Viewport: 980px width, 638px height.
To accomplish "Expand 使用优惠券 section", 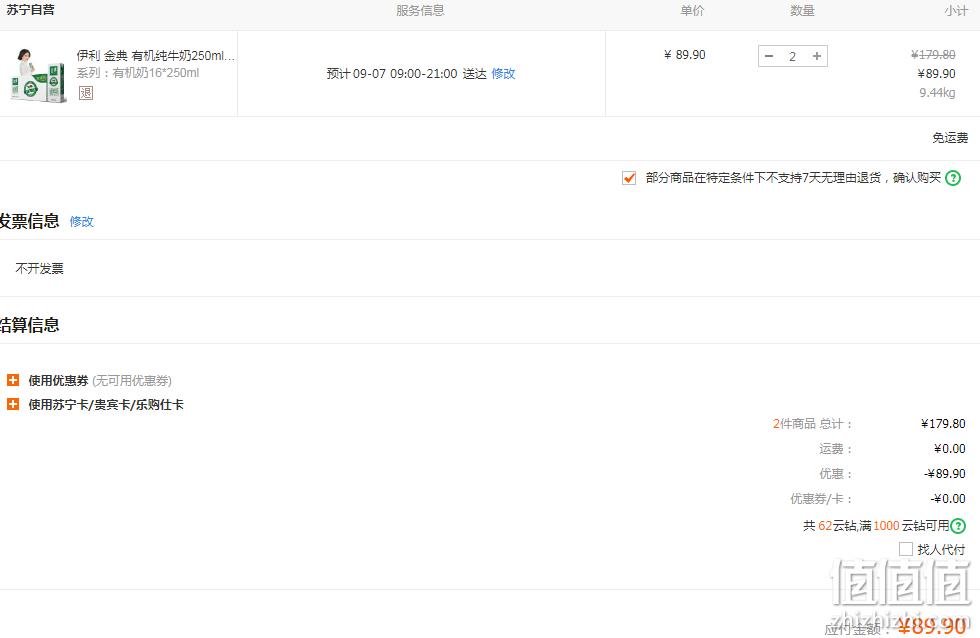I will pos(12,380).
